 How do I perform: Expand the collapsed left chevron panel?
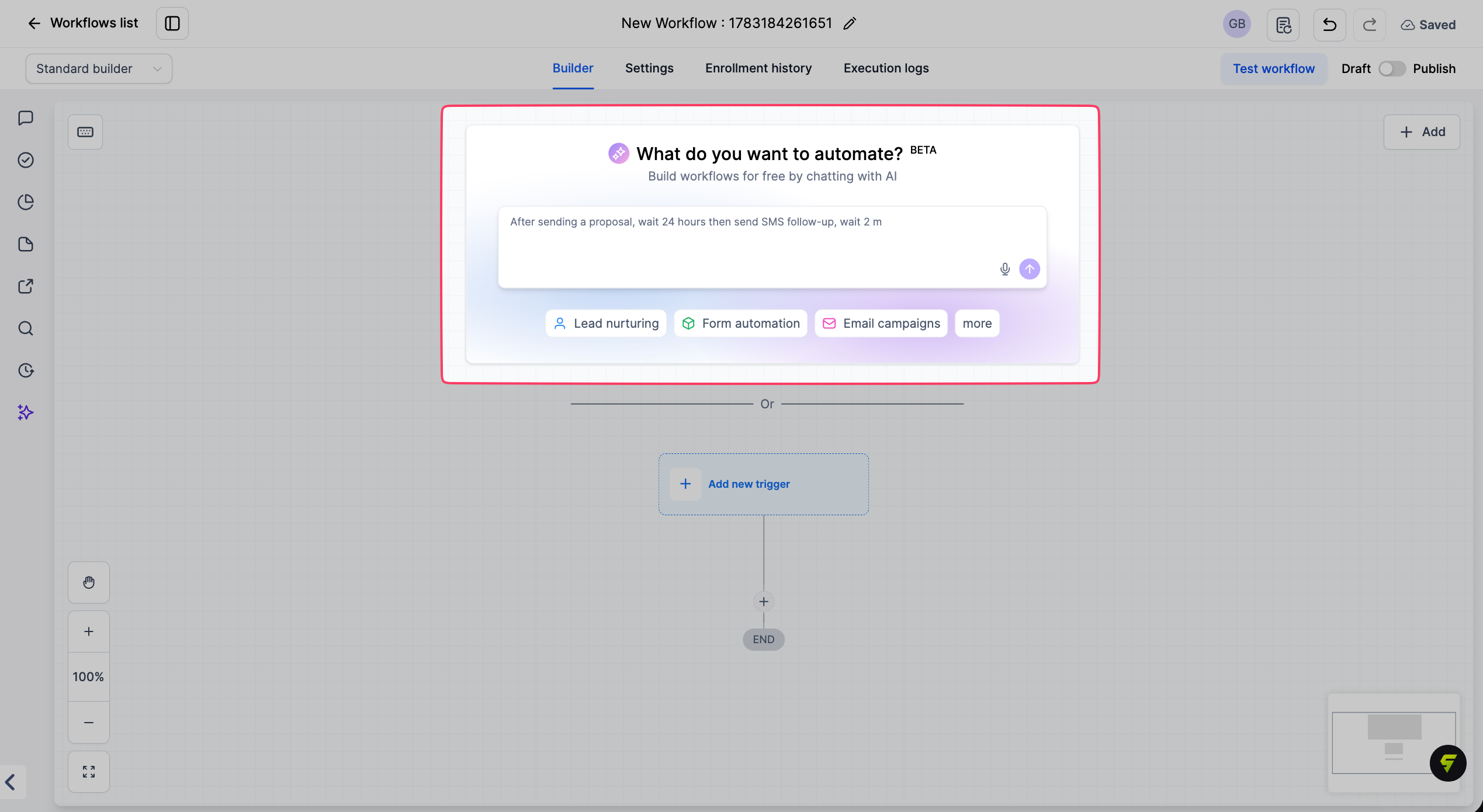pos(11,782)
